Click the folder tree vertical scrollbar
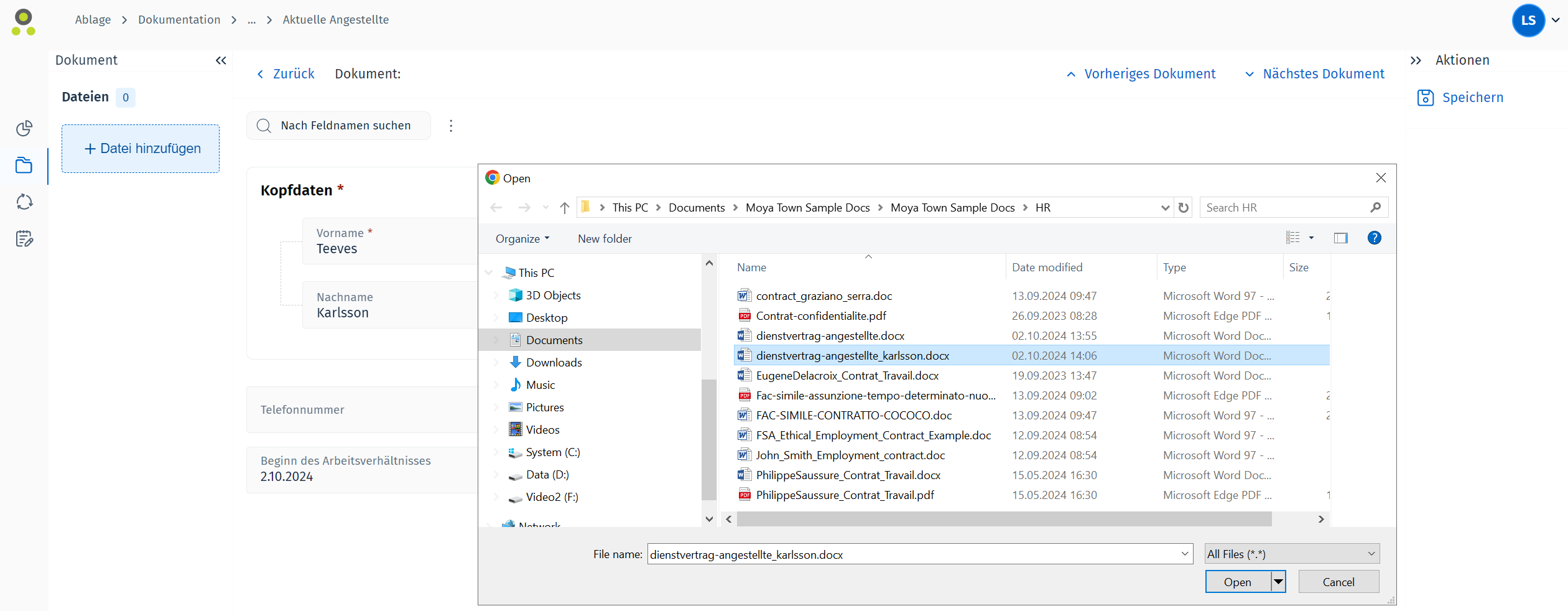1568x611 pixels. pyautogui.click(x=709, y=439)
